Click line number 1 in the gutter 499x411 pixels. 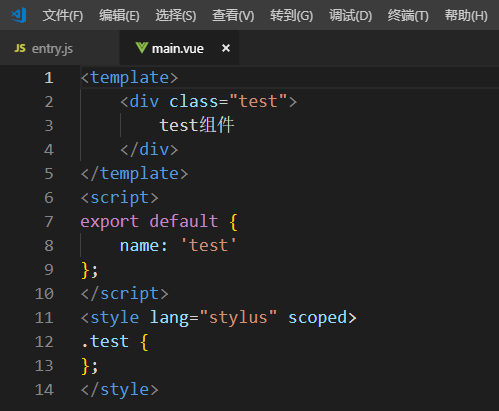[49, 78]
